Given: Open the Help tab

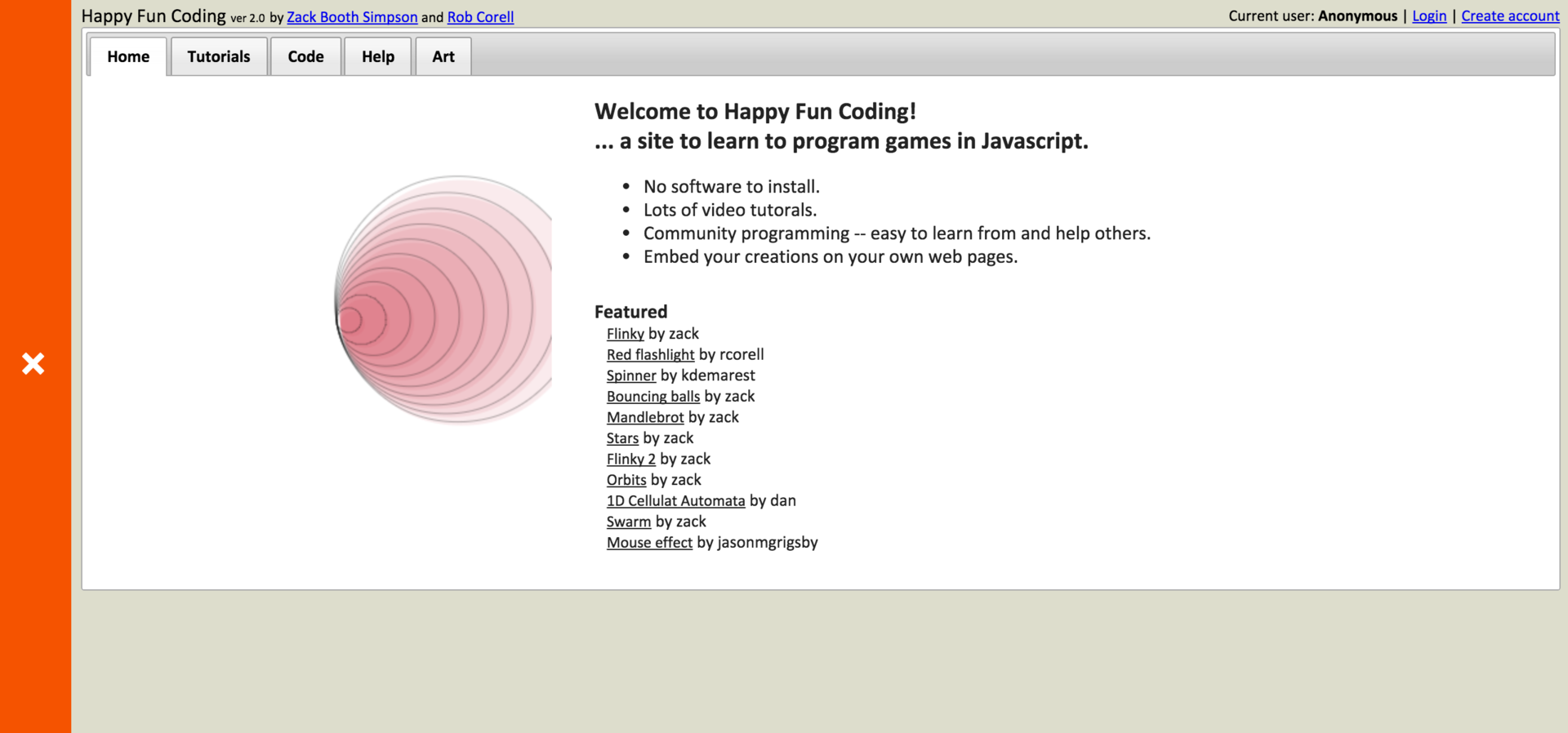Looking at the screenshot, I should coord(378,56).
